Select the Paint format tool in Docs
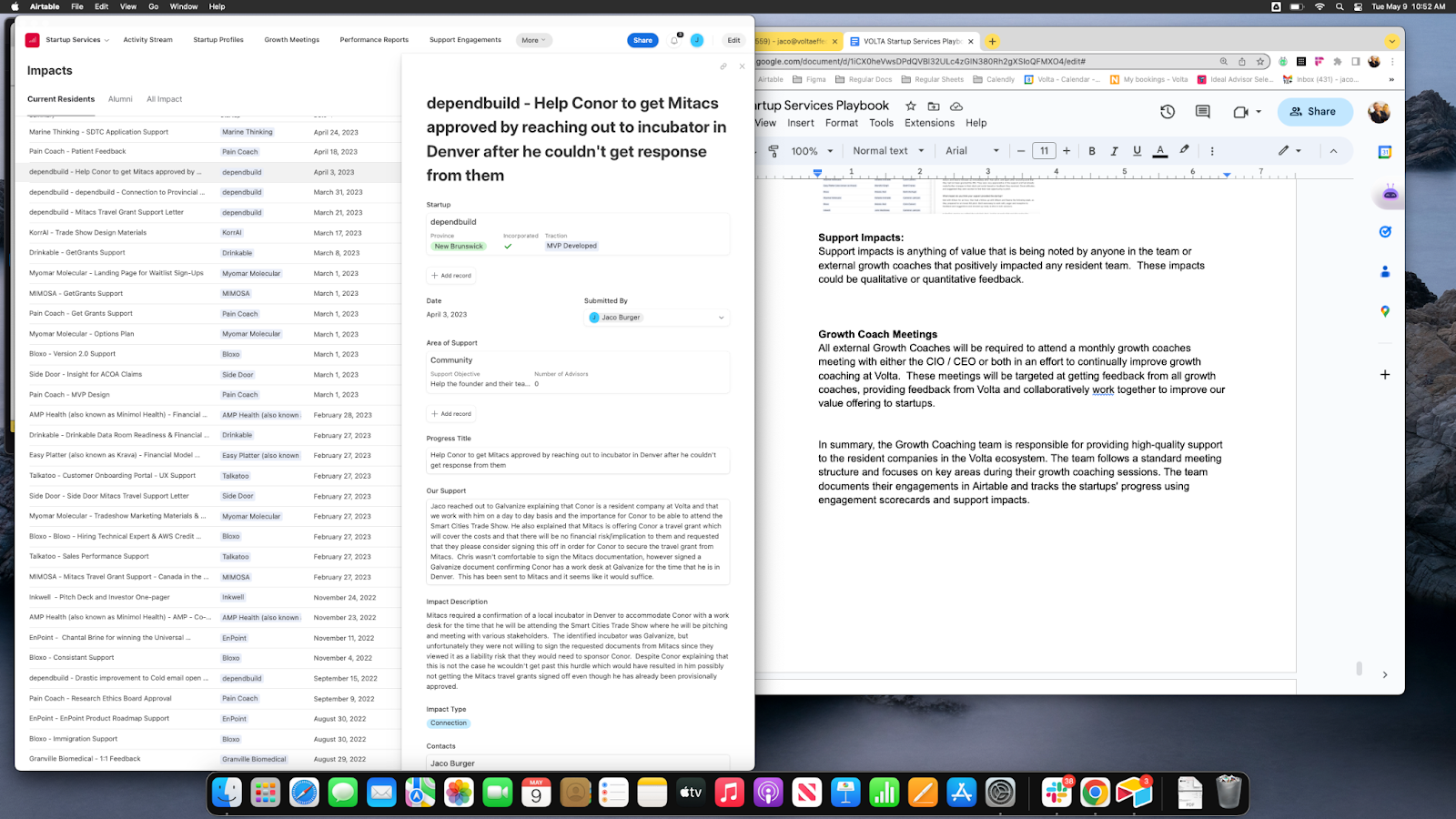This screenshot has width=1456, height=819. point(773,151)
